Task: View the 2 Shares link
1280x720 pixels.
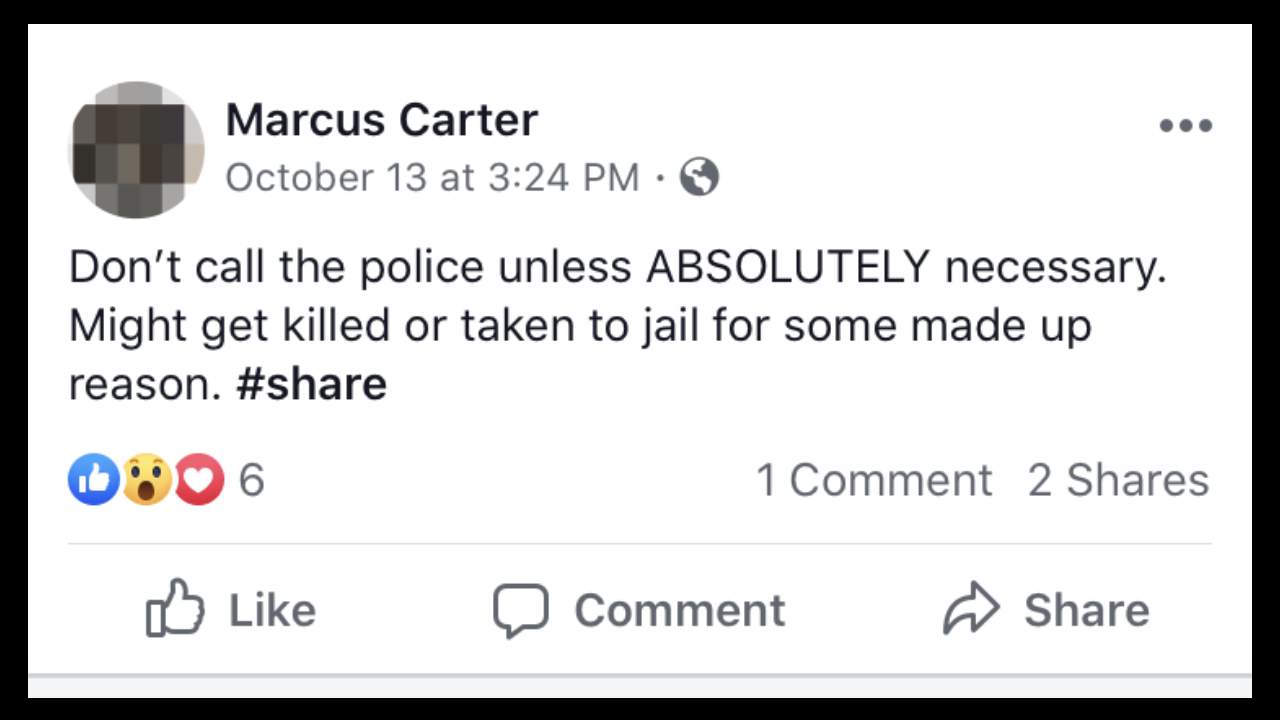Action: tap(1118, 480)
